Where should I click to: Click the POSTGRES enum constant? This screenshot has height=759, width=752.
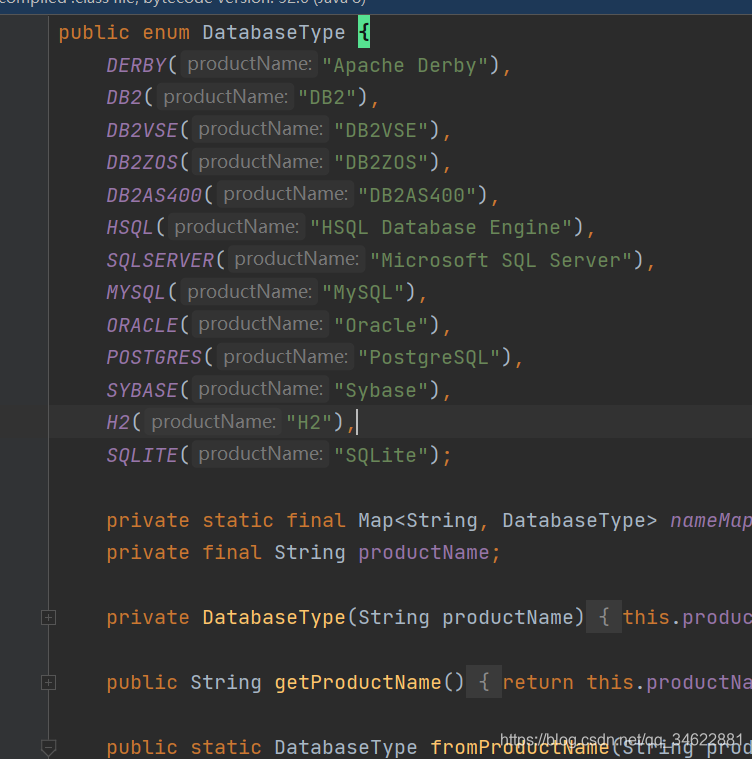[154, 358]
